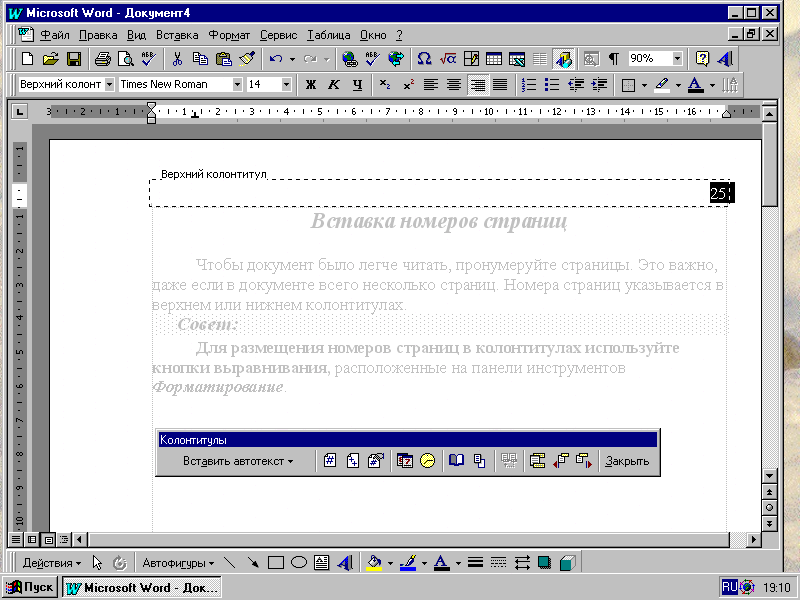The height and width of the screenshot is (600, 800).
Task: Center the text alignment
Action: [x=454, y=85]
